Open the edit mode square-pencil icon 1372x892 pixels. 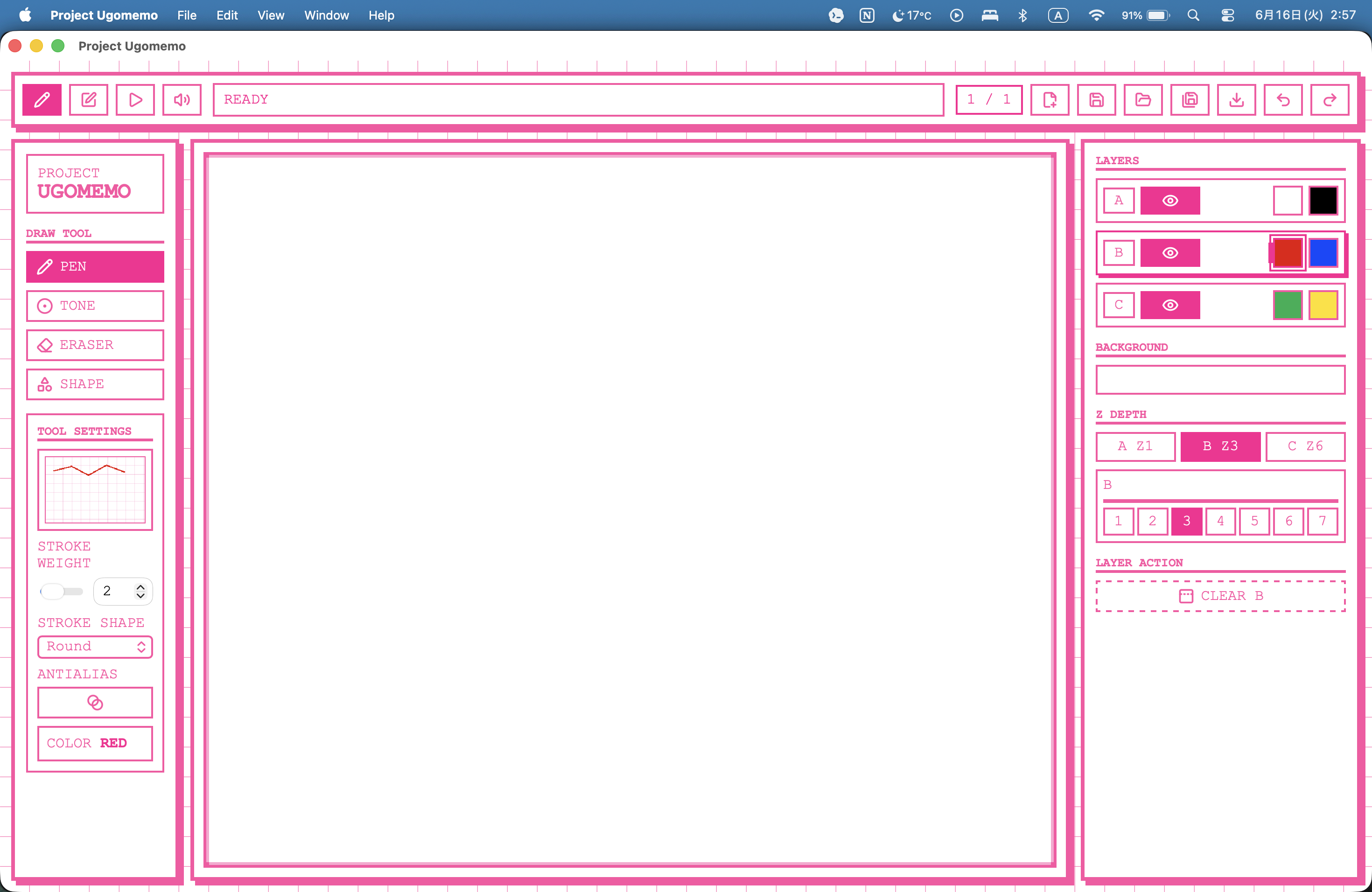[x=89, y=100]
